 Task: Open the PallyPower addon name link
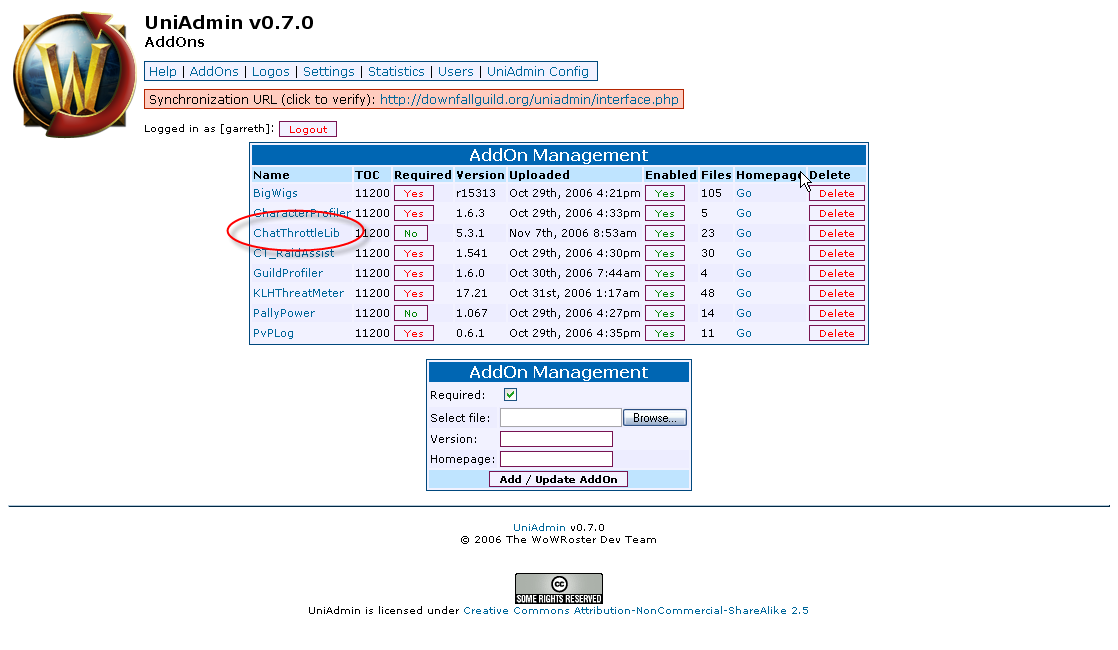point(284,313)
